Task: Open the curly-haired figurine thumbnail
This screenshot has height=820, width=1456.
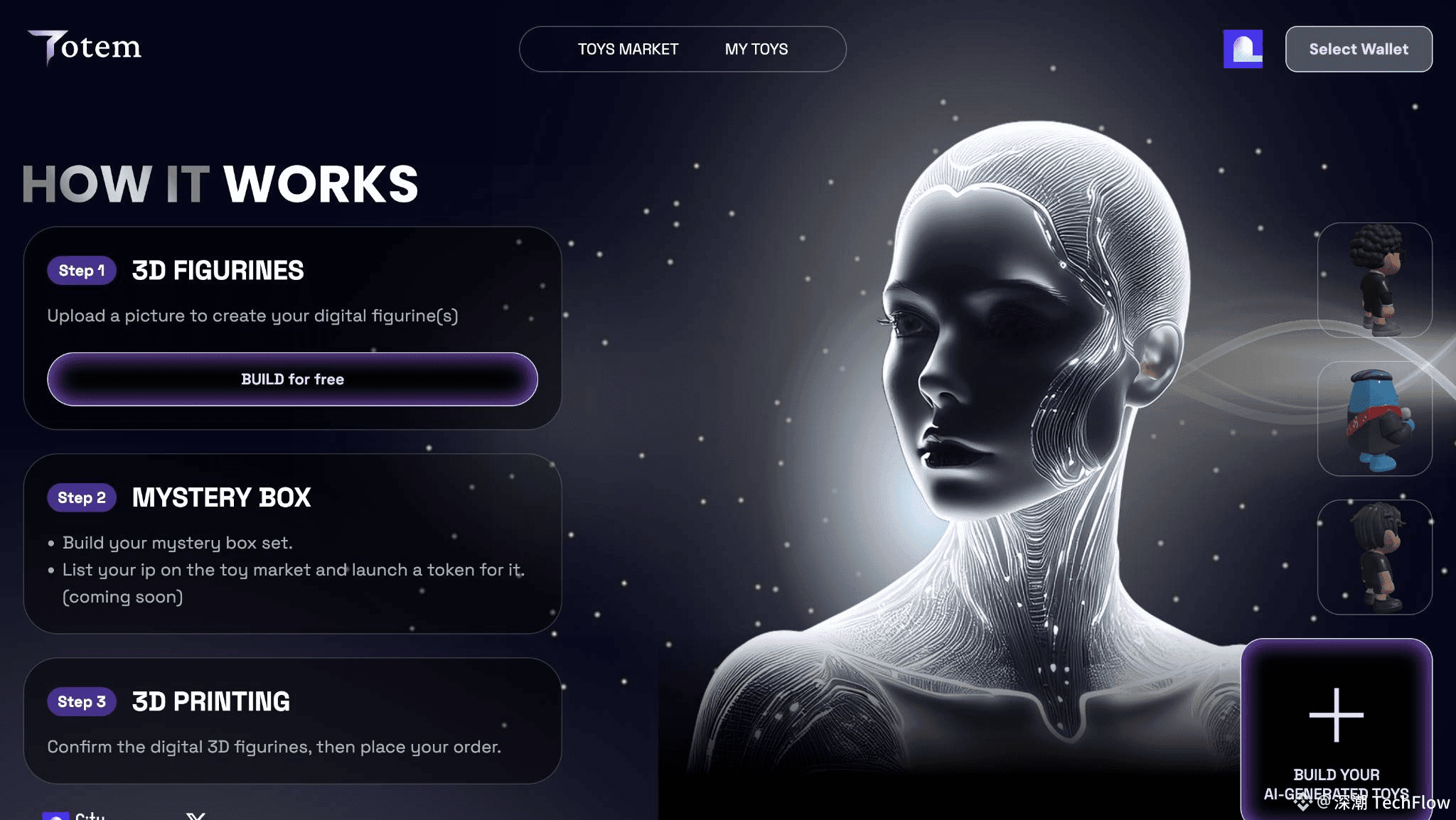Action: click(1374, 280)
